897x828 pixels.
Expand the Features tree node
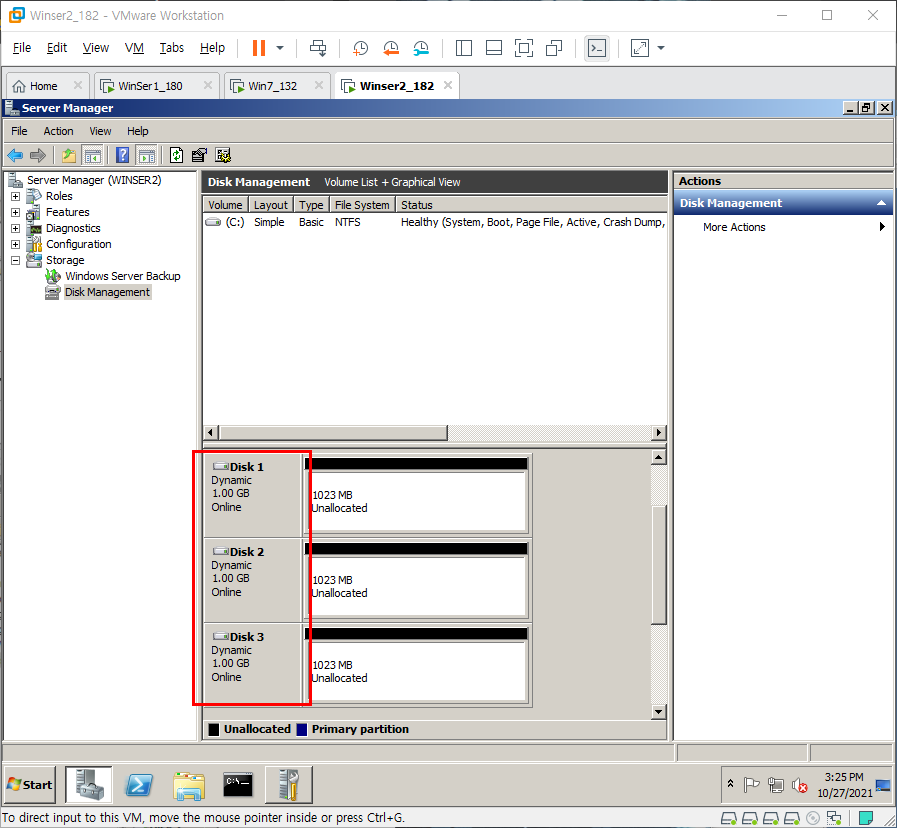(15, 212)
